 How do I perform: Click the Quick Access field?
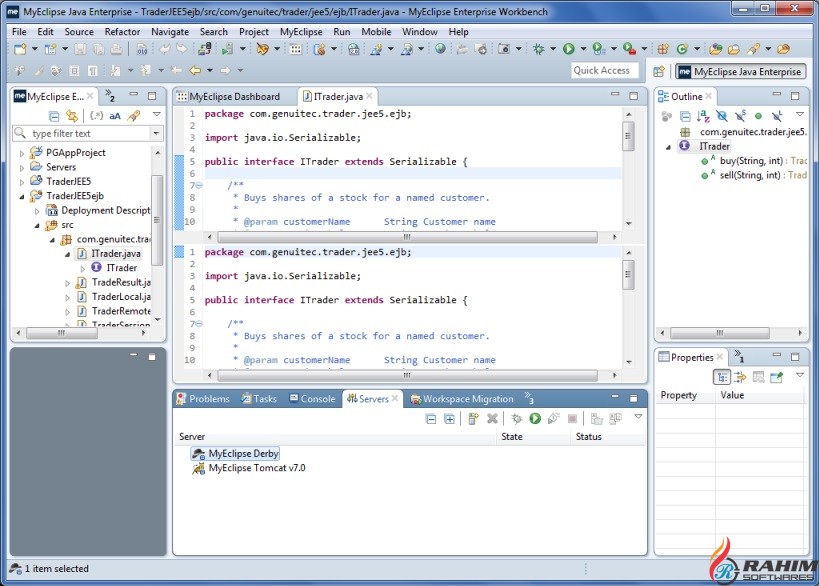tap(602, 70)
